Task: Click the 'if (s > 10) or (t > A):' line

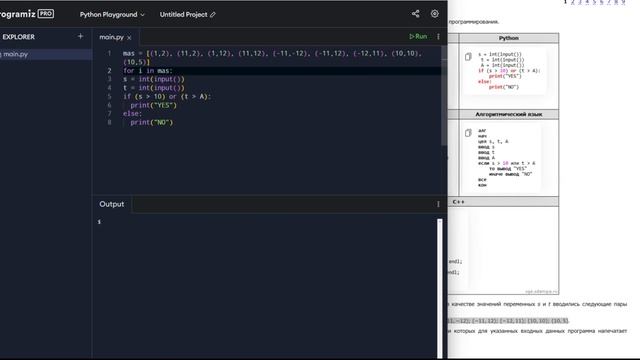Action: 167,96
